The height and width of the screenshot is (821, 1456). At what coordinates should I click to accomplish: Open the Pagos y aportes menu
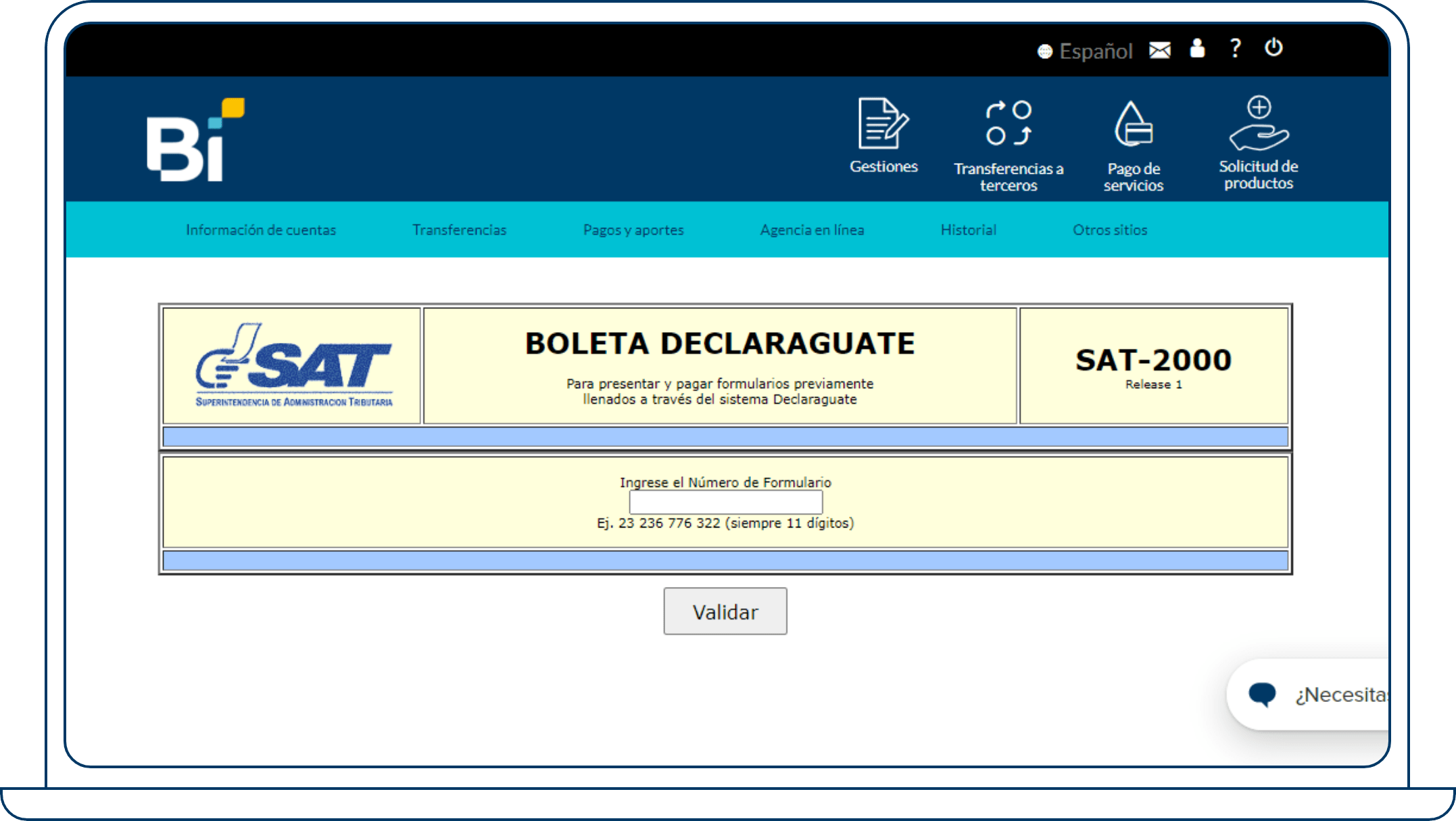click(x=633, y=230)
